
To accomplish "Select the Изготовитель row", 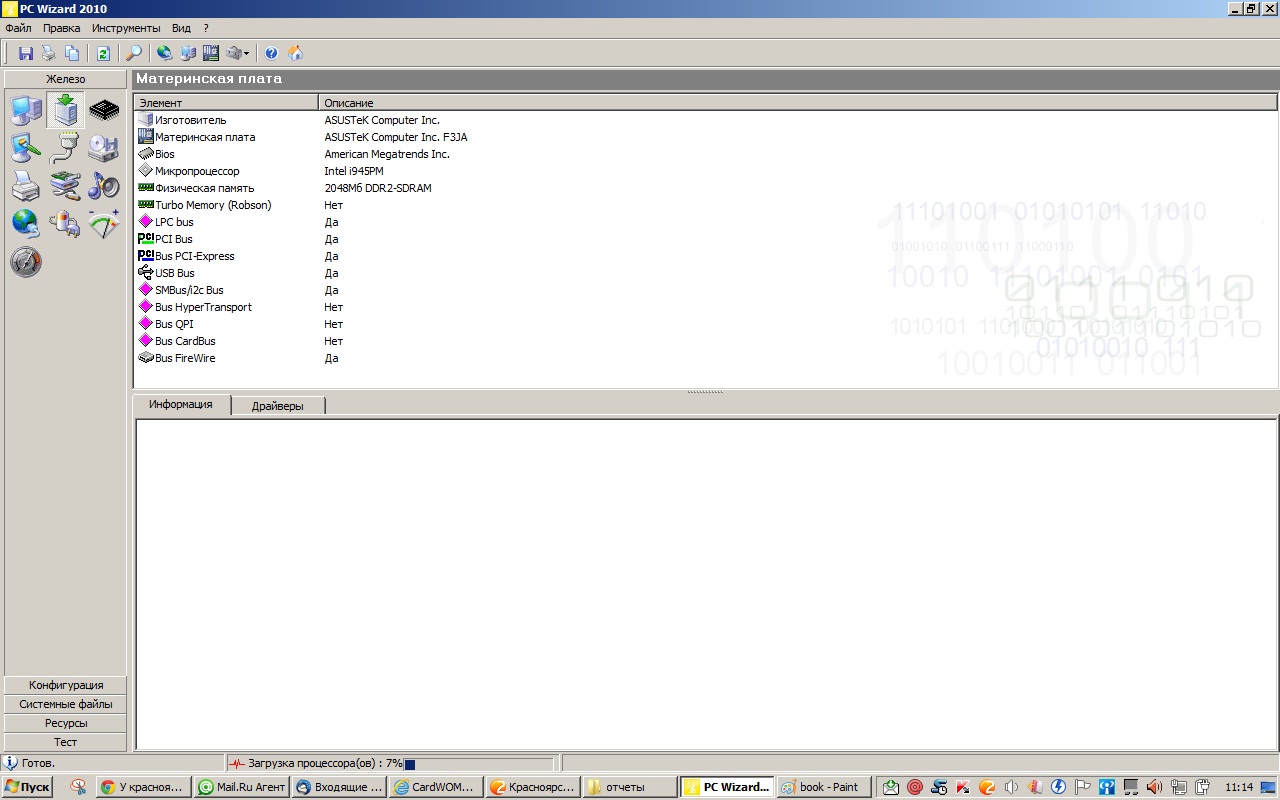I will click(705, 120).
